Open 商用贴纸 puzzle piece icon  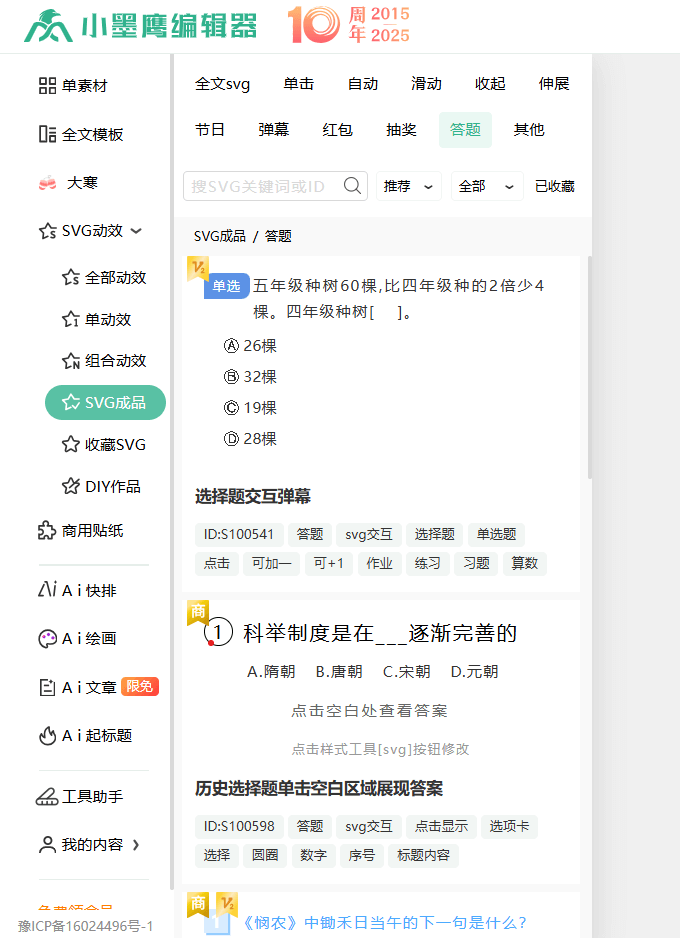point(47,531)
